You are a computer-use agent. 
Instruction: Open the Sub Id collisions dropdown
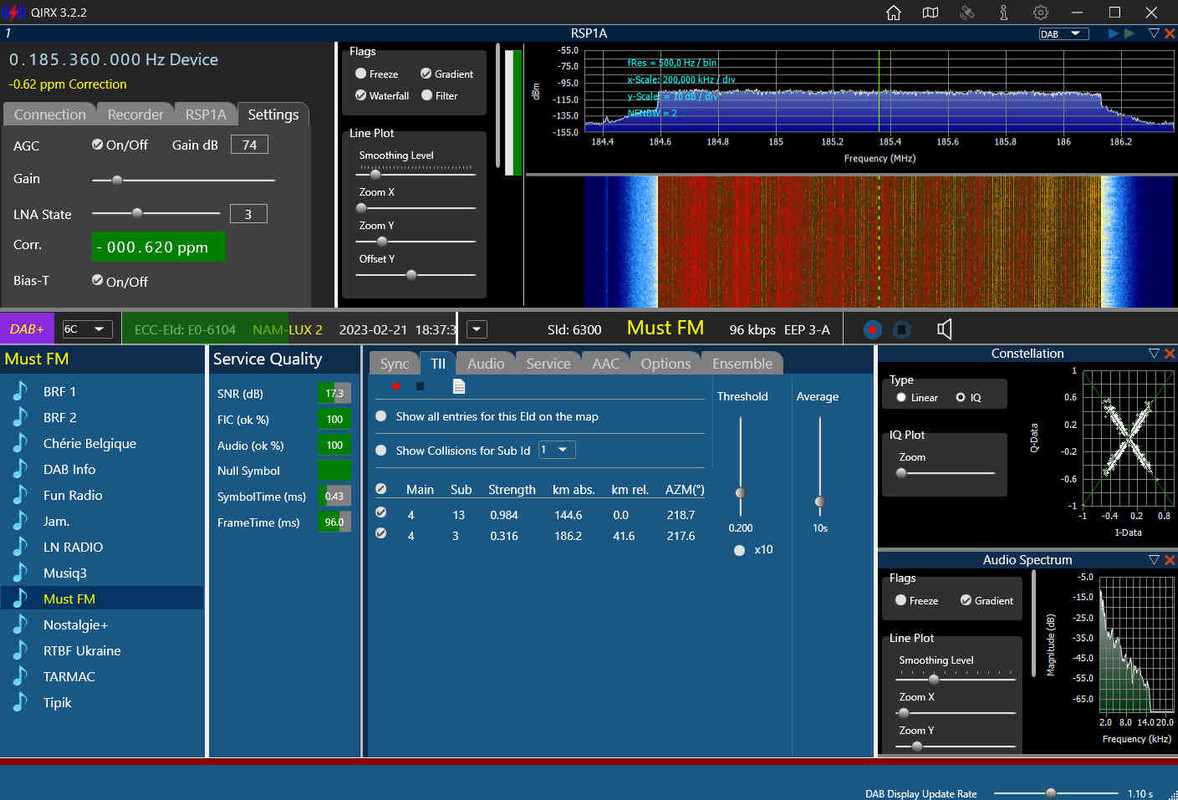pyautogui.click(x=557, y=450)
